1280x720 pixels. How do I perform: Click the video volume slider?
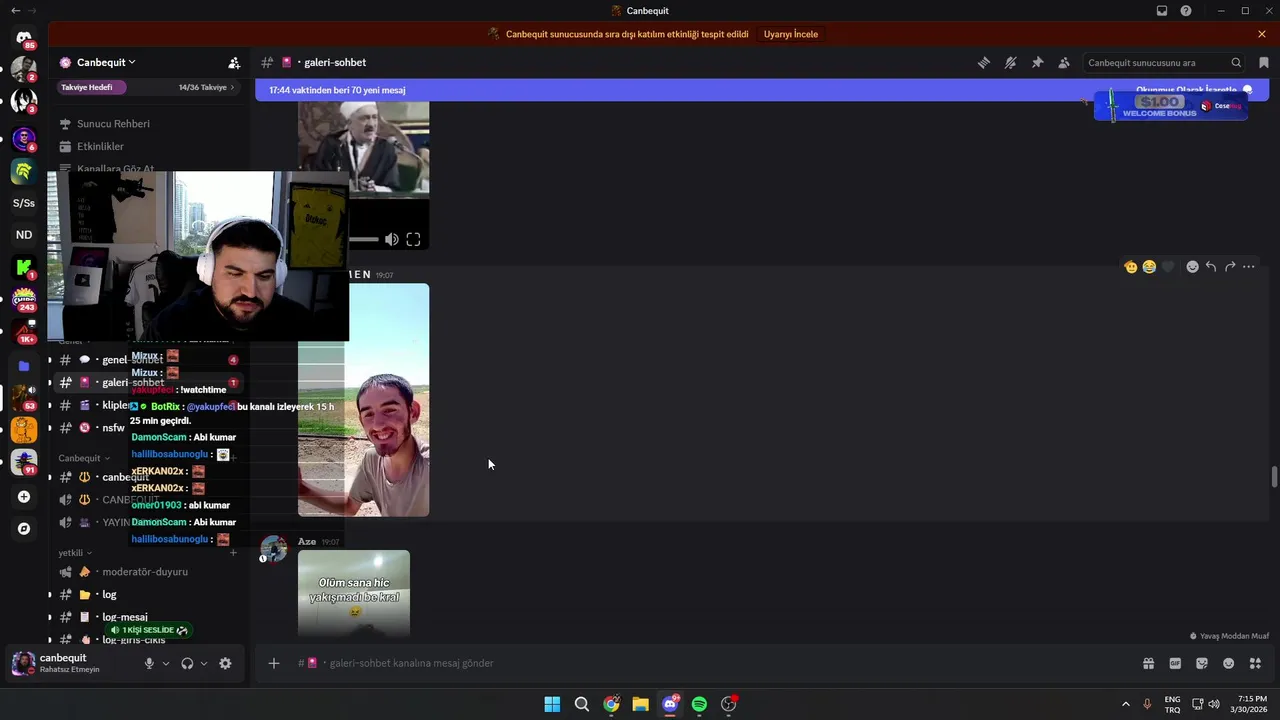coord(364,239)
